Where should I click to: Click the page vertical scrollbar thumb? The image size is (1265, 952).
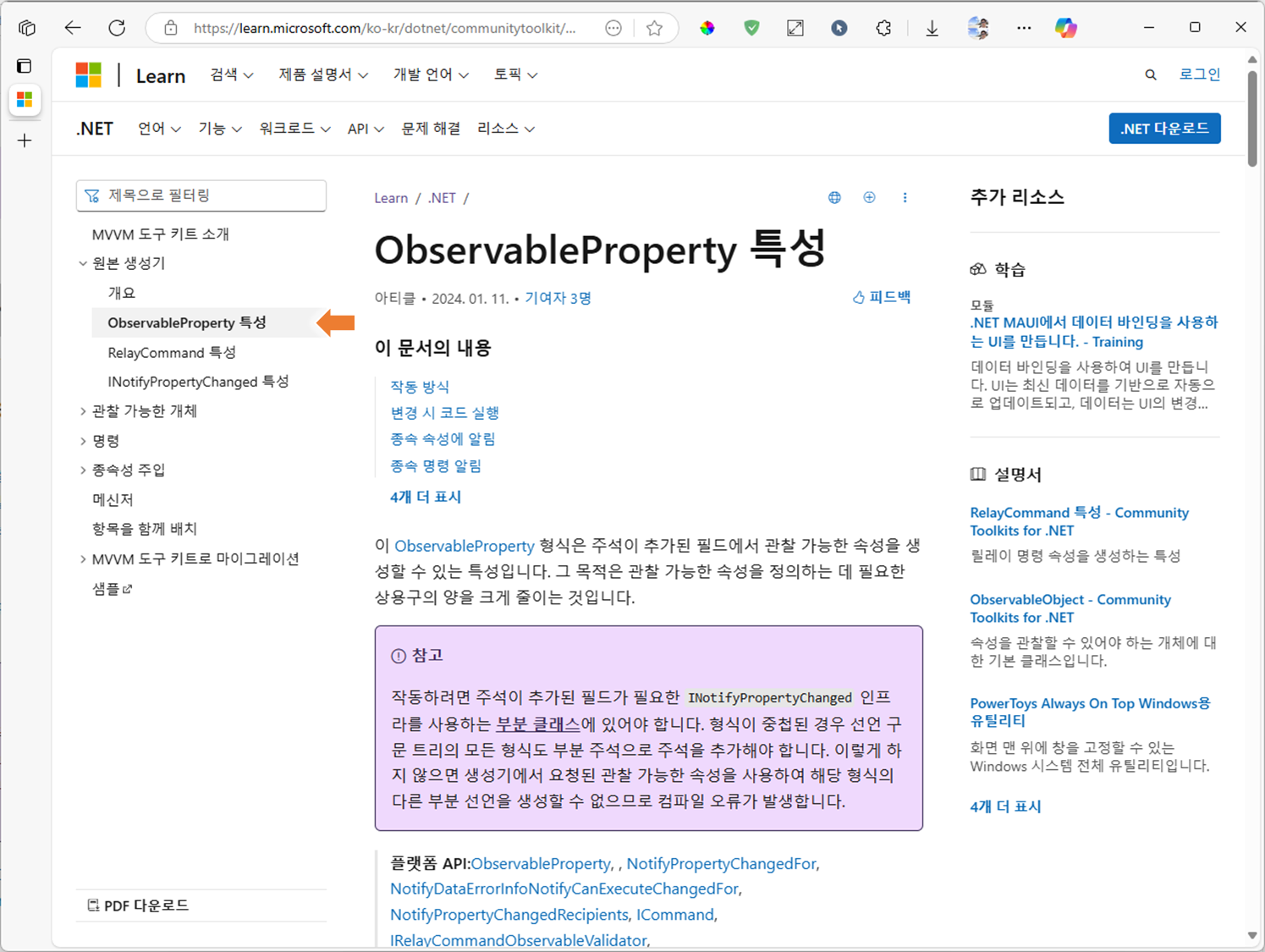[x=1252, y=118]
